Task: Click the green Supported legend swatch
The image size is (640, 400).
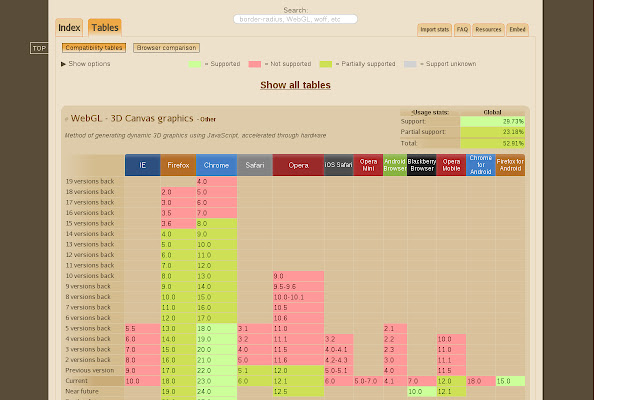Action: coord(195,64)
